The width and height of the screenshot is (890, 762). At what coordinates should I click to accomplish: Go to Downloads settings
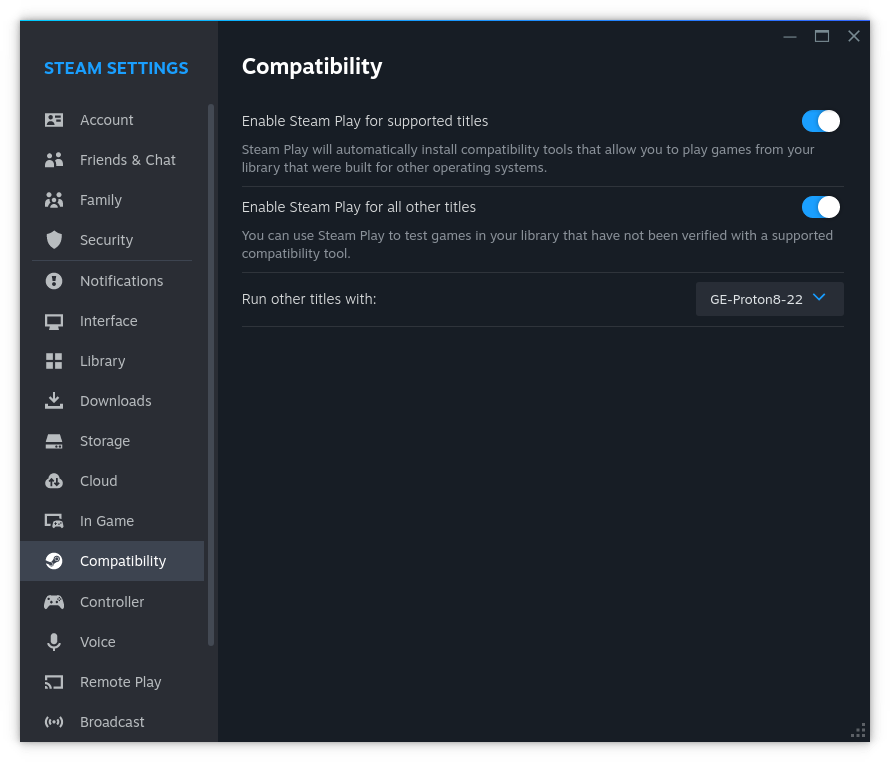click(x=112, y=401)
